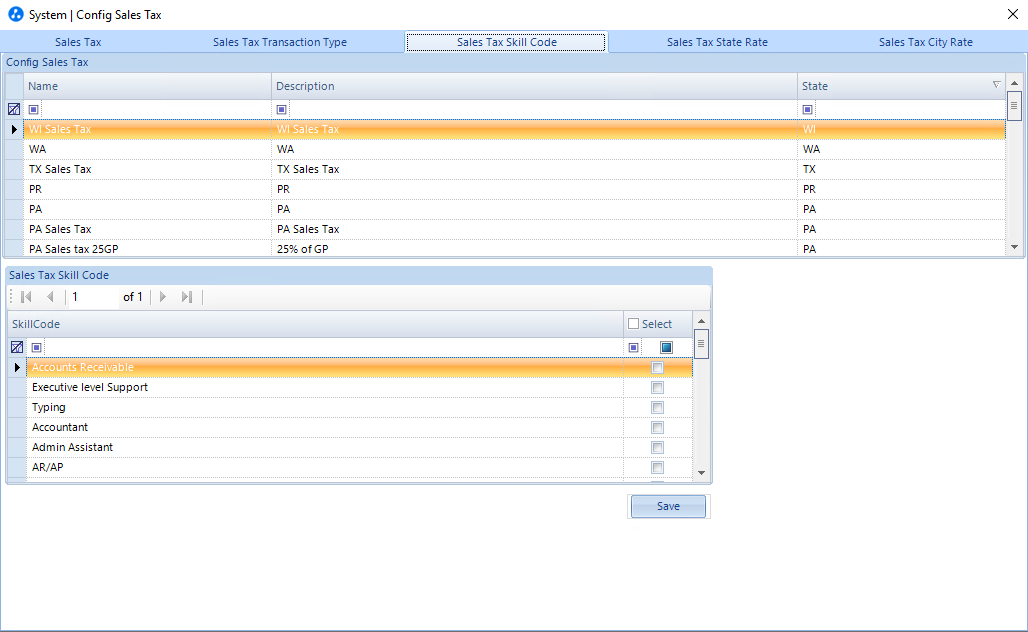The width and height of the screenshot is (1028, 632).
Task: Go to Sales Tax City Rate tab
Action: (x=926, y=42)
